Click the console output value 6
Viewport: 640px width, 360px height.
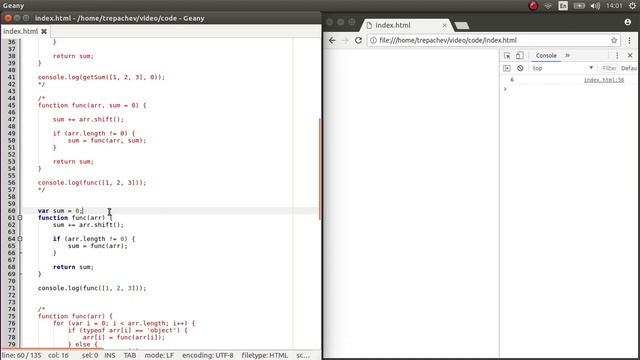pos(512,80)
